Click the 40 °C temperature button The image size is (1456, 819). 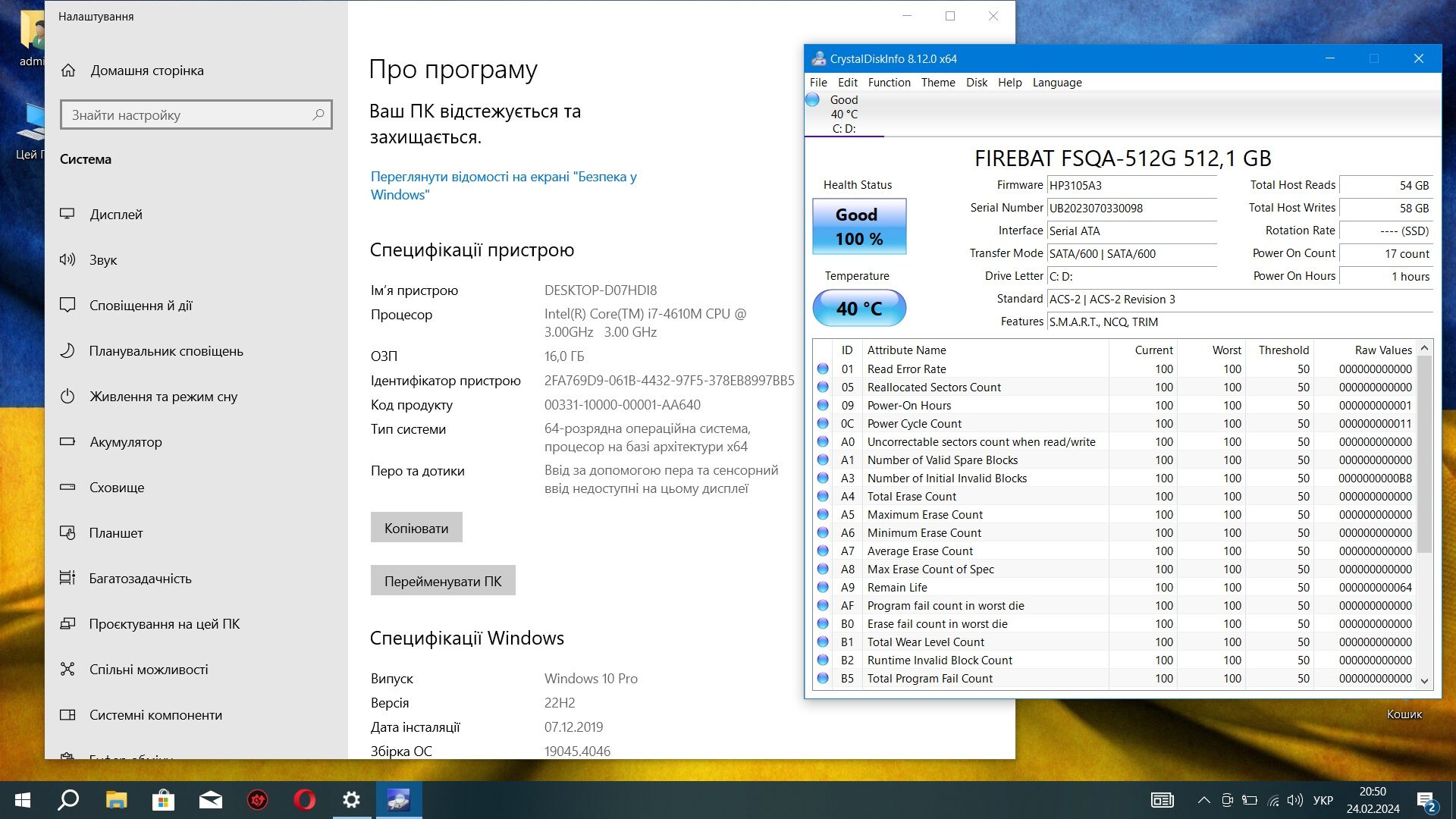[x=859, y=308]
